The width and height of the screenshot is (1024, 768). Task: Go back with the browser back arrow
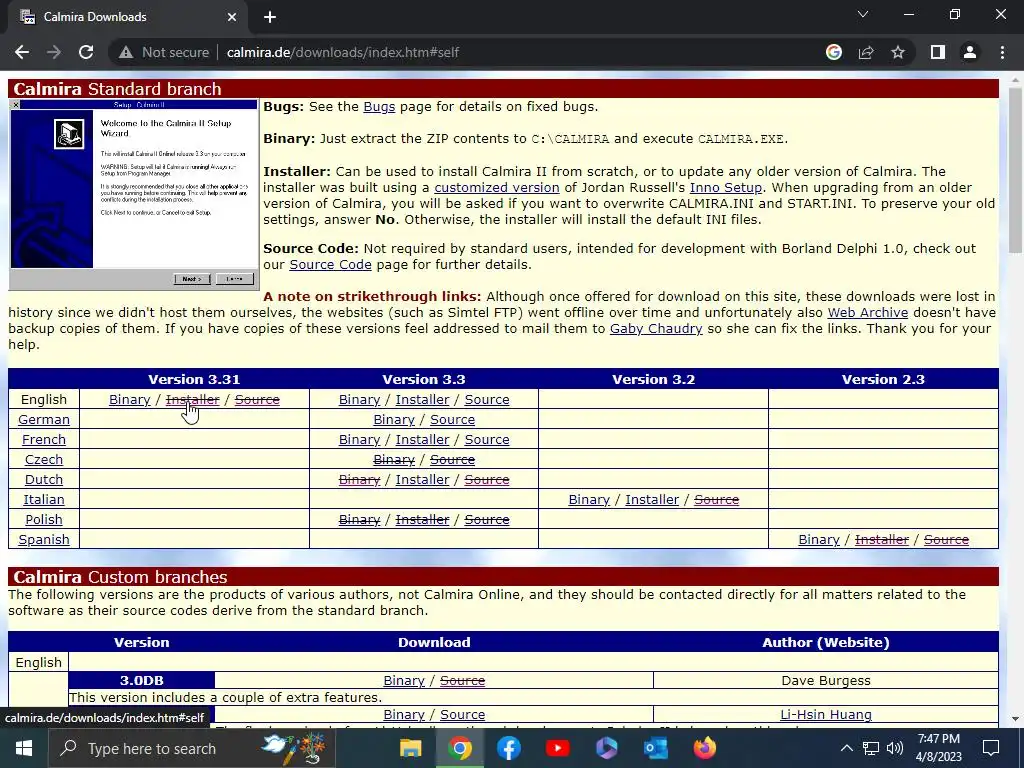(x=22, y=52)
